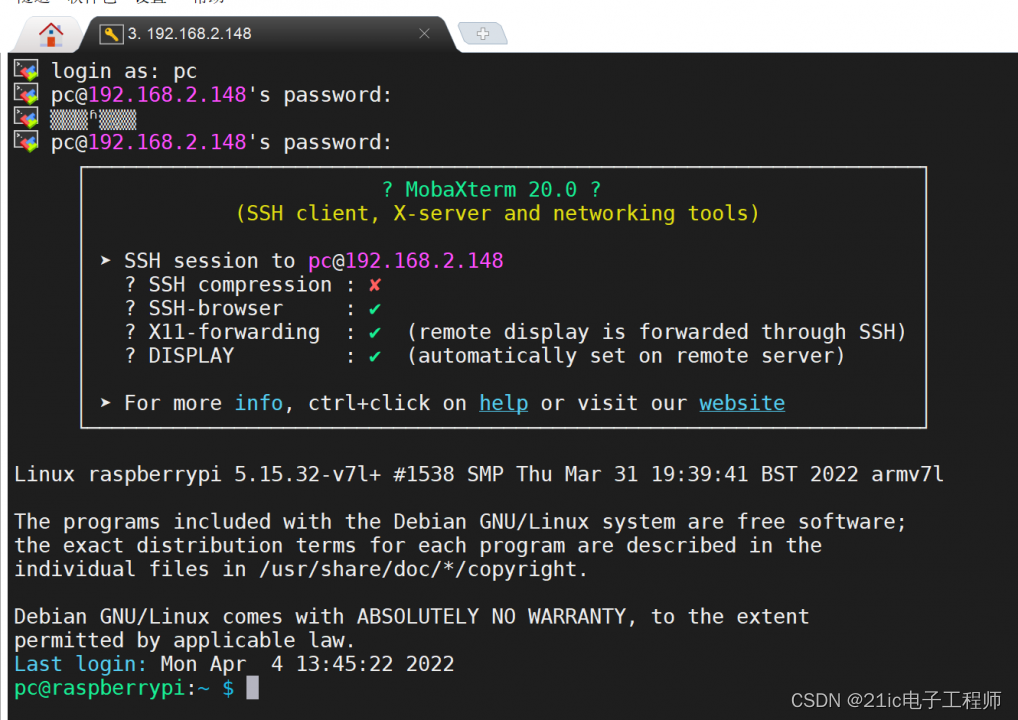Open the website link in the banner
Image resolution: width=1018 pixels, height=720 pixels.
pos(741,403)
